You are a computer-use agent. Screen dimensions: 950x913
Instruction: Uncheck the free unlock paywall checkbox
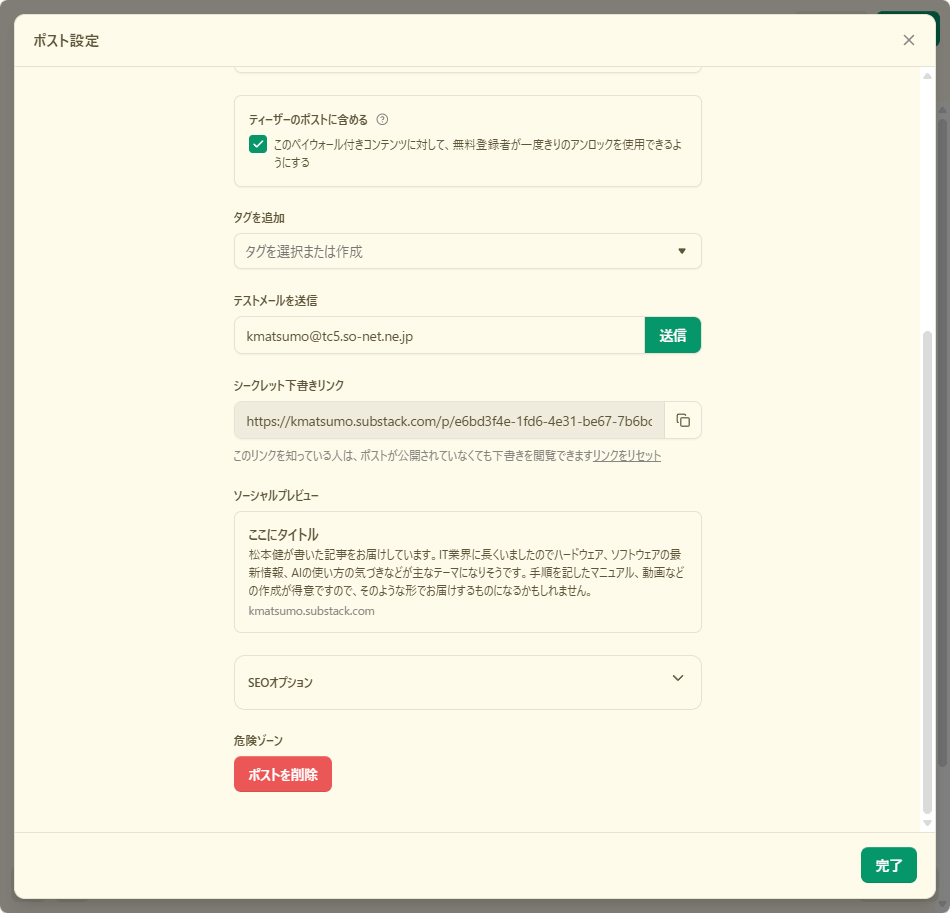[x=258, y=144]
